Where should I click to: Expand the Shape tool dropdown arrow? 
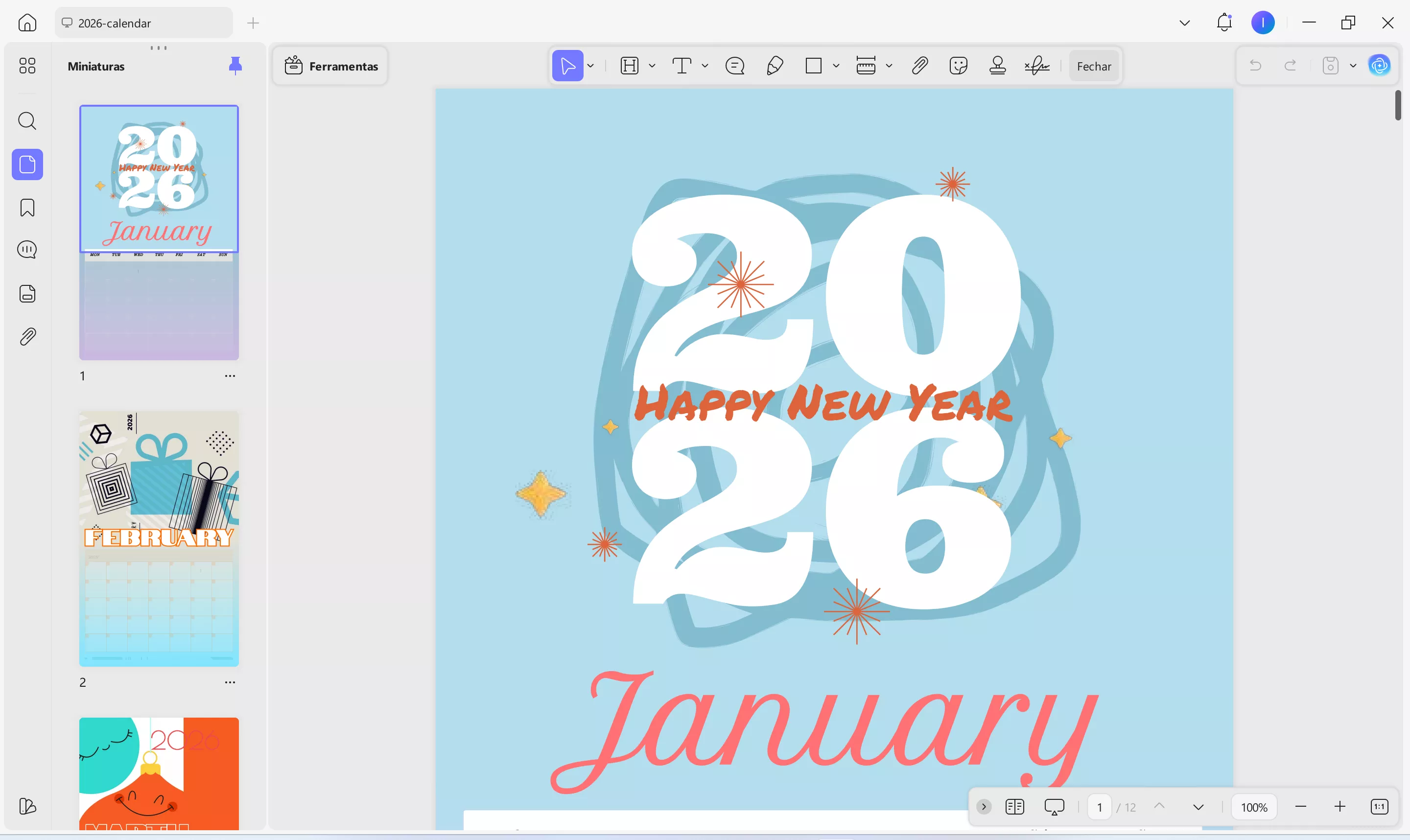[836, 66]
